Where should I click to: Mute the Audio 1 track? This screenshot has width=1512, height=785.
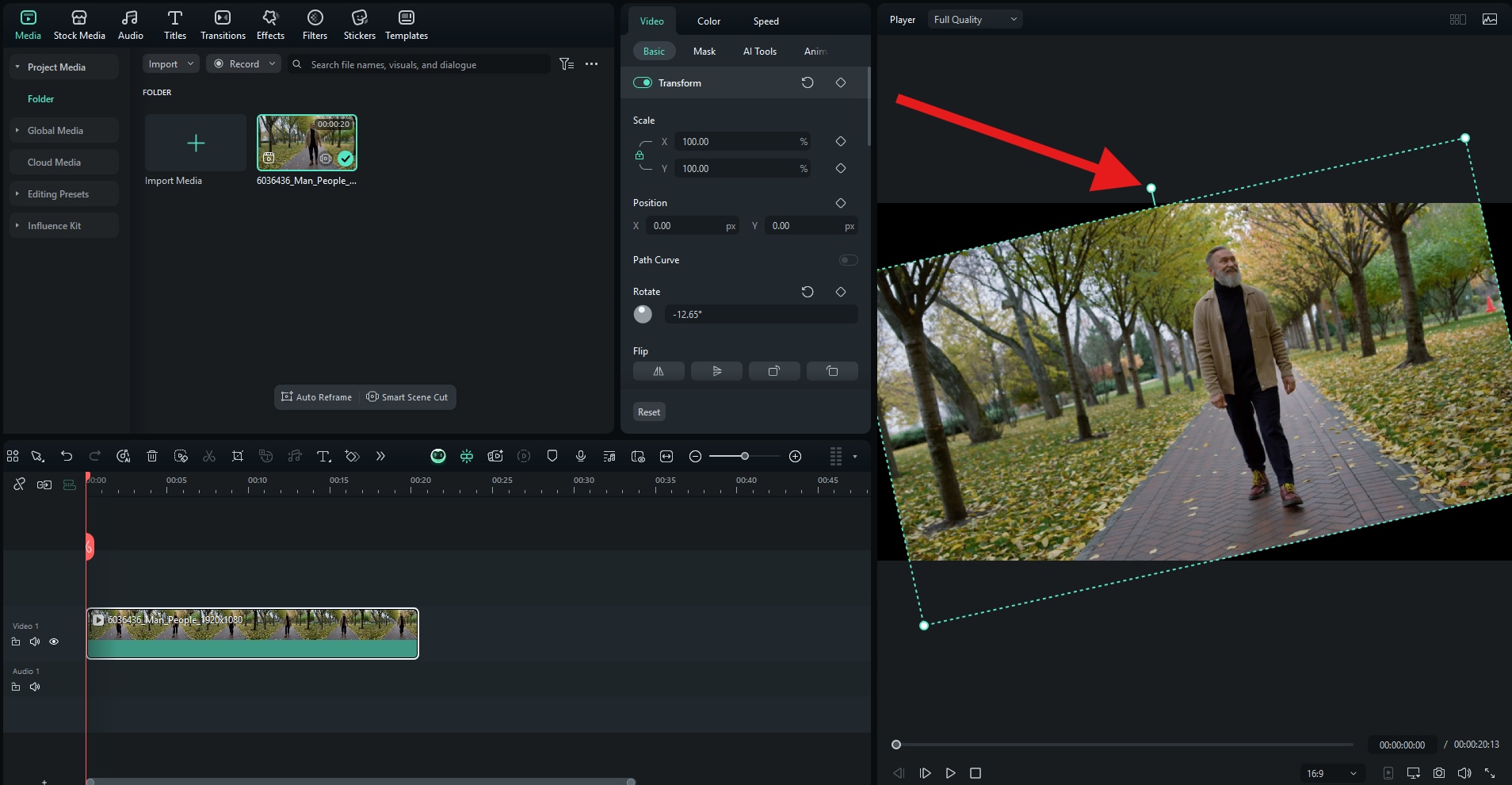(35, 687)
